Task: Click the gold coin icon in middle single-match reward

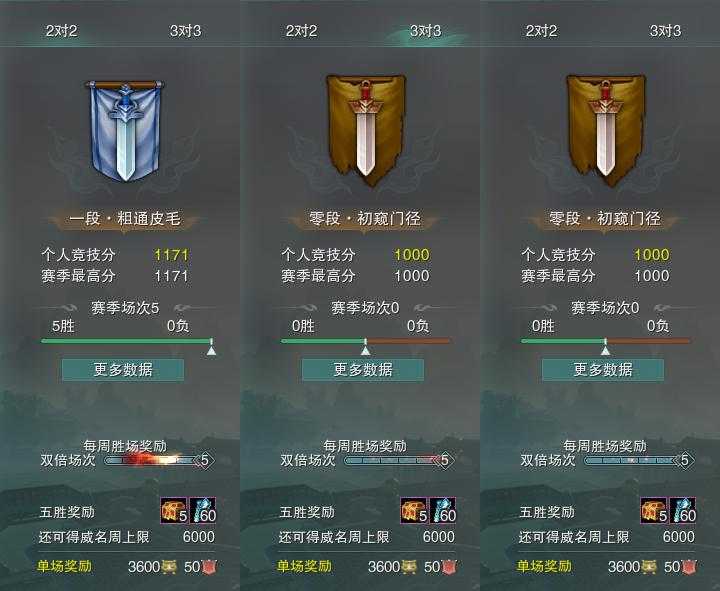Action: (x=409, y=567)
